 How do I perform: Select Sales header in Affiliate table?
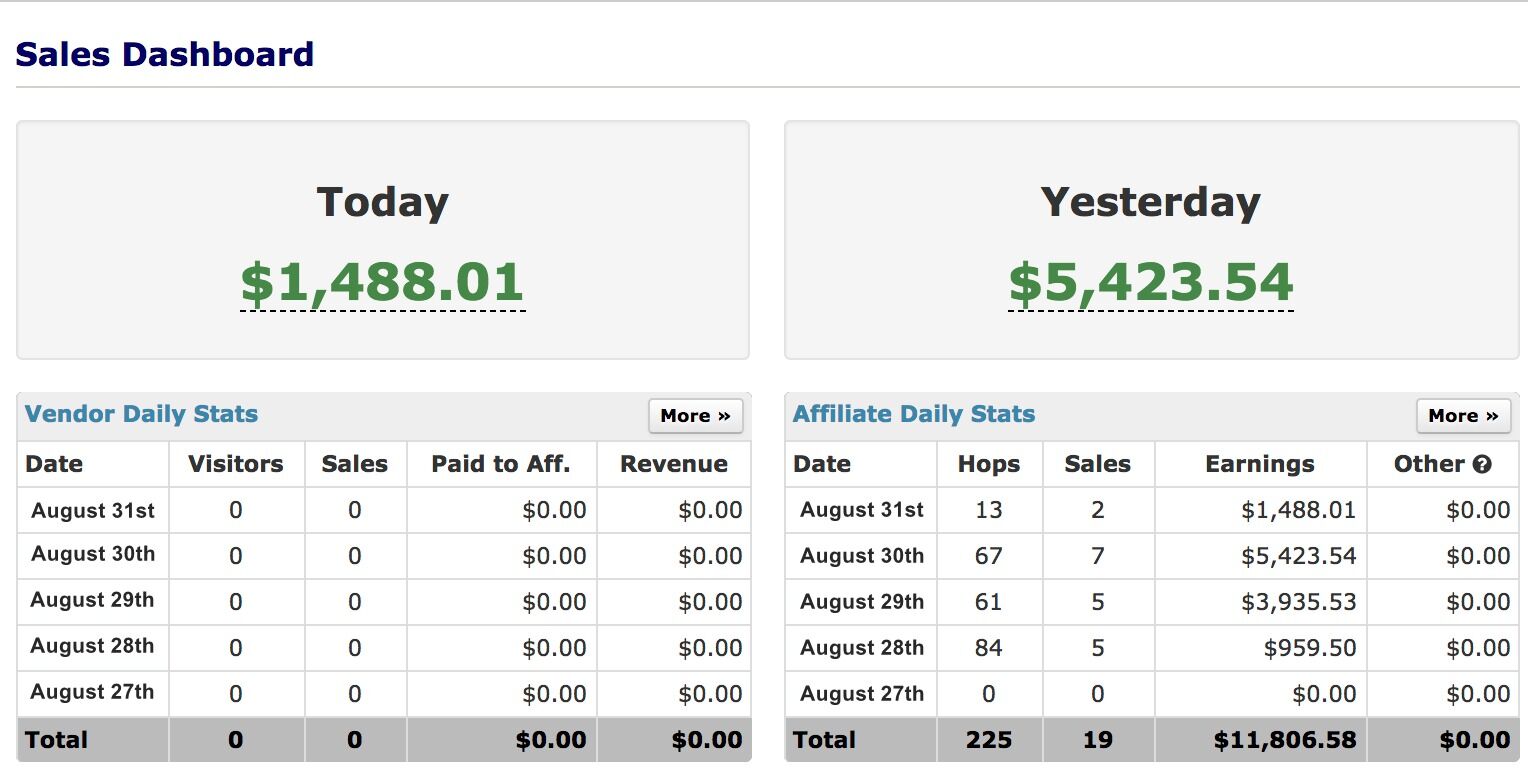(1098, 464)
